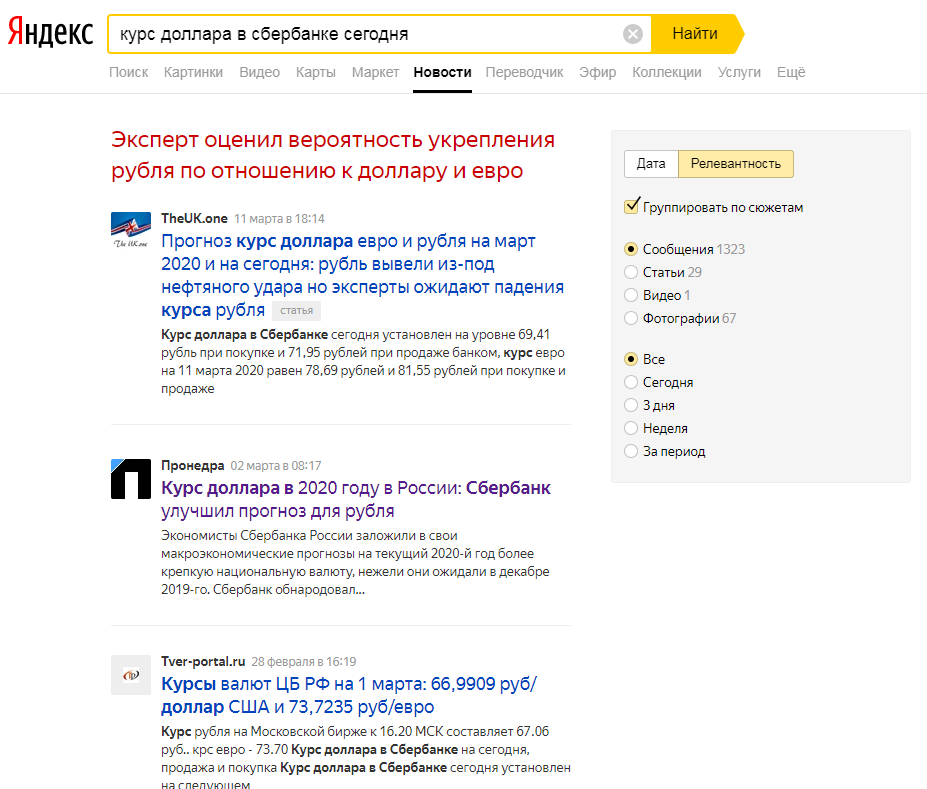Select the Сообщения radio button
927x789 pixels.
click(631, 249)
